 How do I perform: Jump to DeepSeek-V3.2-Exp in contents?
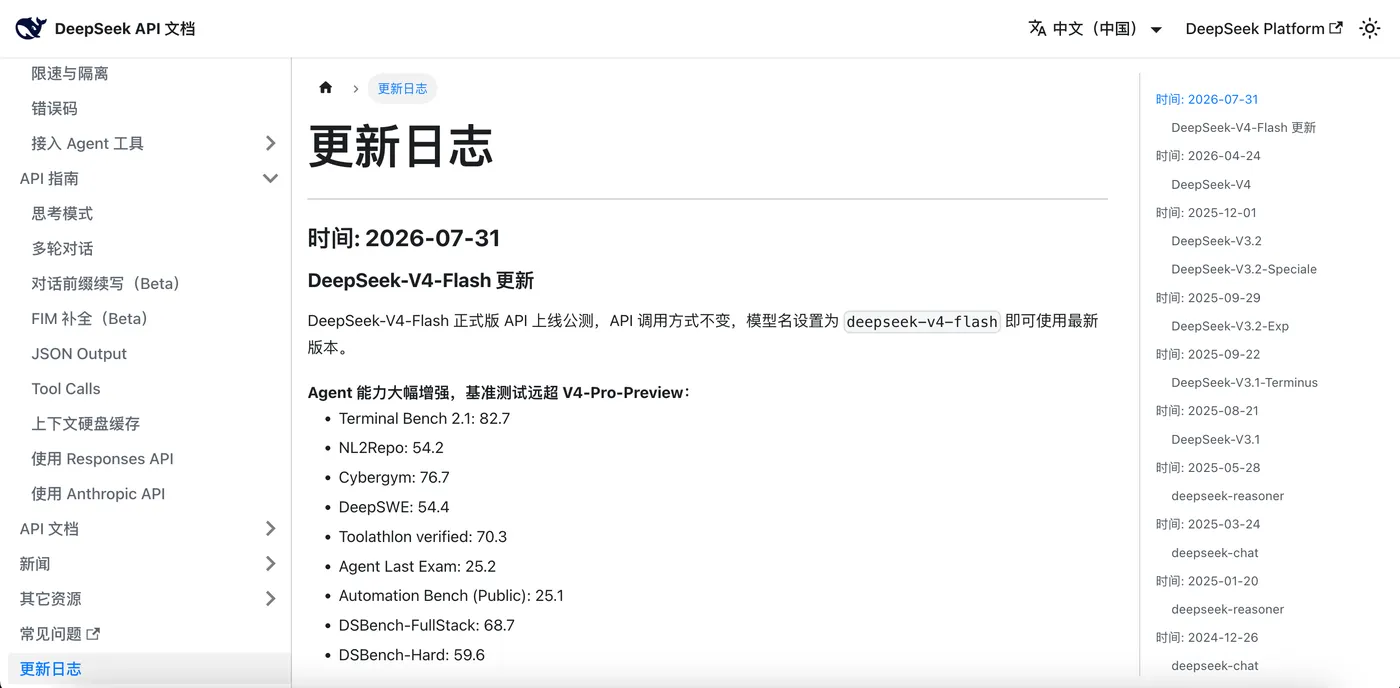click(1230, 325)
